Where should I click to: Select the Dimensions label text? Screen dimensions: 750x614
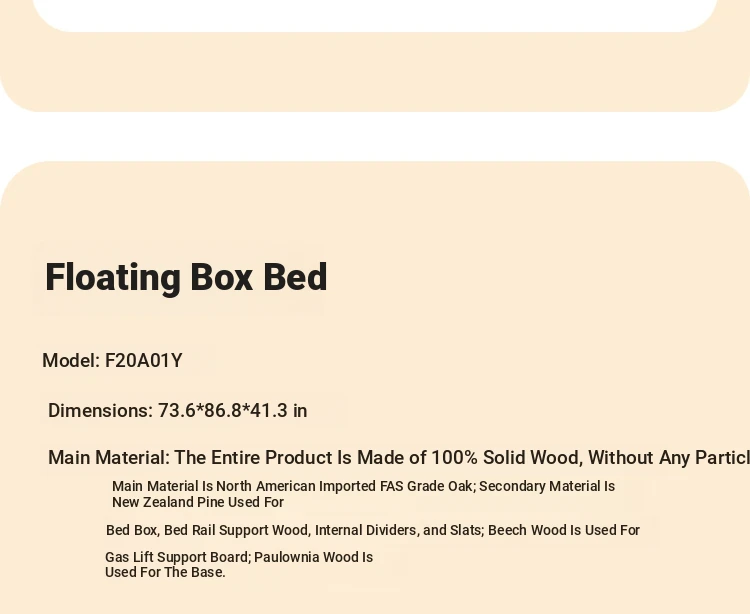tap(100, 411)
